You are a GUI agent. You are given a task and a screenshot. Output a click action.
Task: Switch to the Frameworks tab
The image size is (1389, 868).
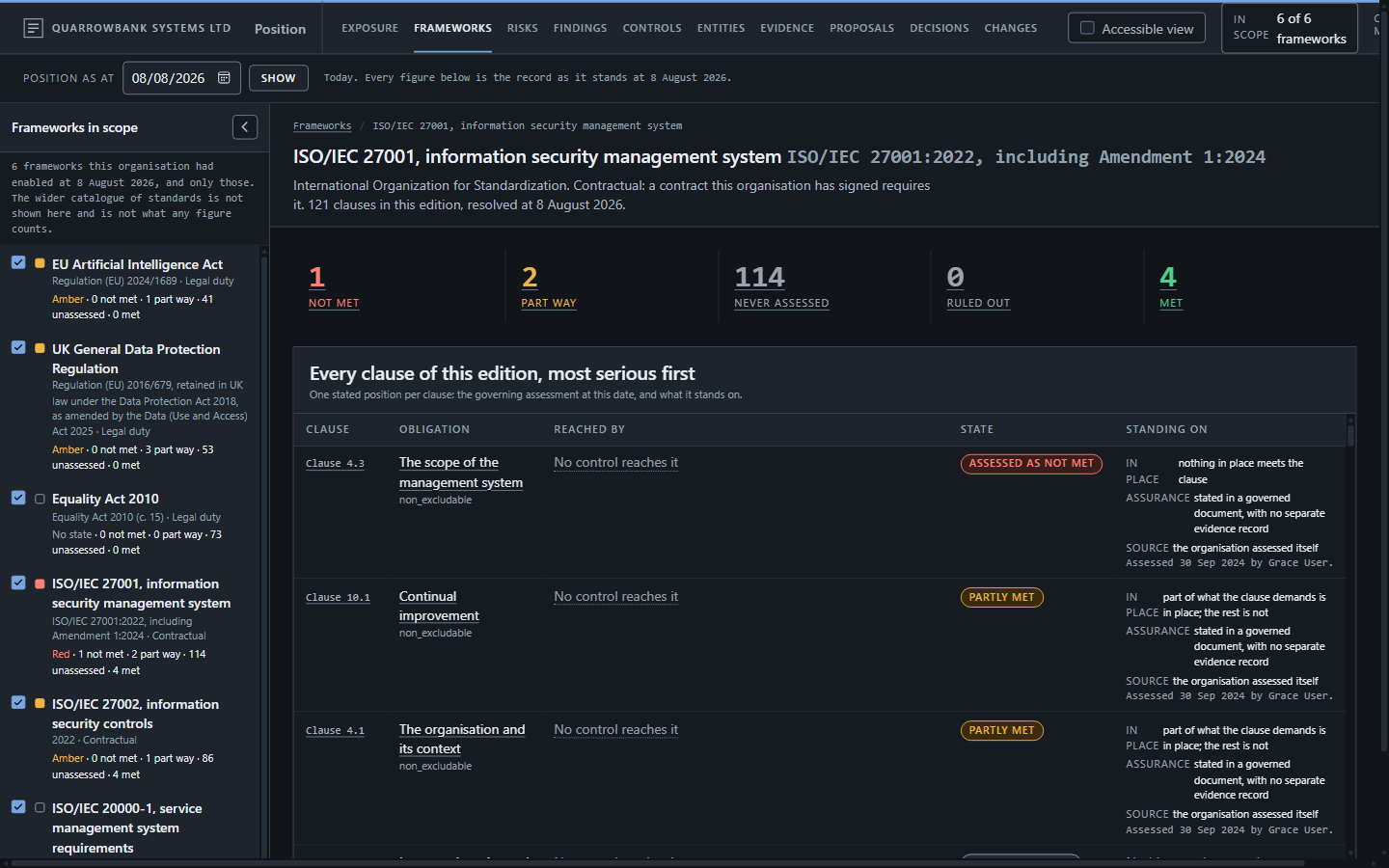coord(452,28)
